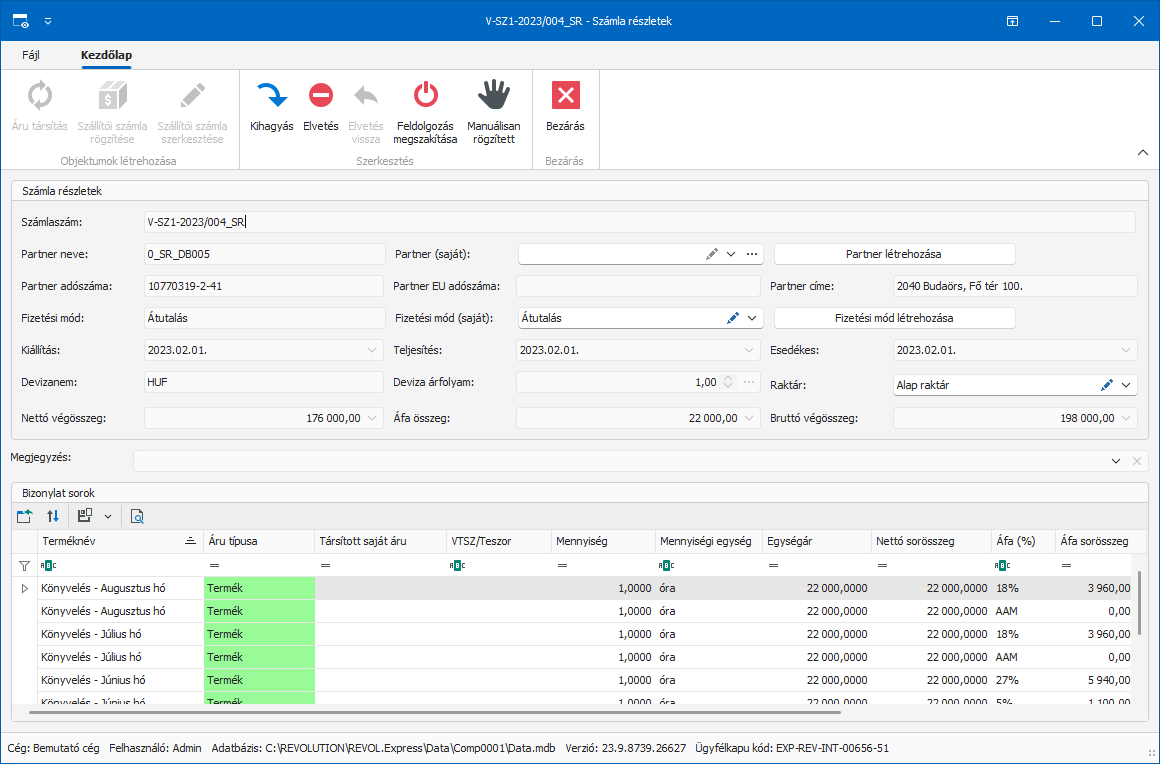Click the Szállítói számla szerkesztése pencil icon
The height and width of the screenshot is (764, 1160).
point(192,96)
